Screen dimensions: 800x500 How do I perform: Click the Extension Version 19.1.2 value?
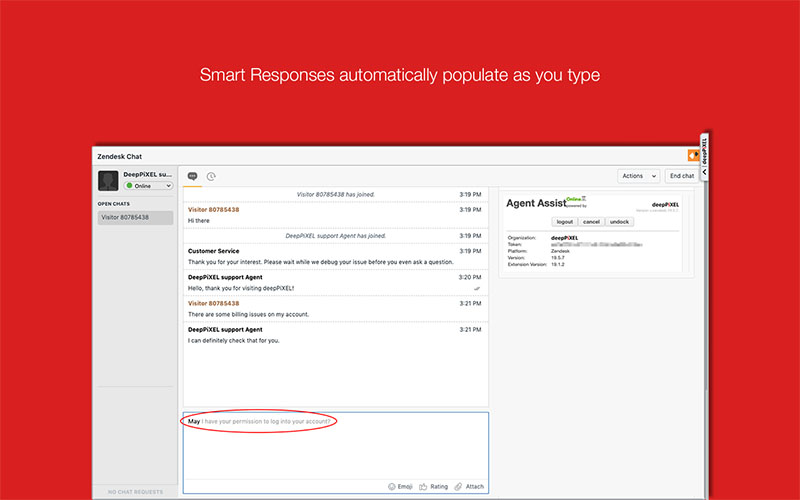tap(558, 265)
